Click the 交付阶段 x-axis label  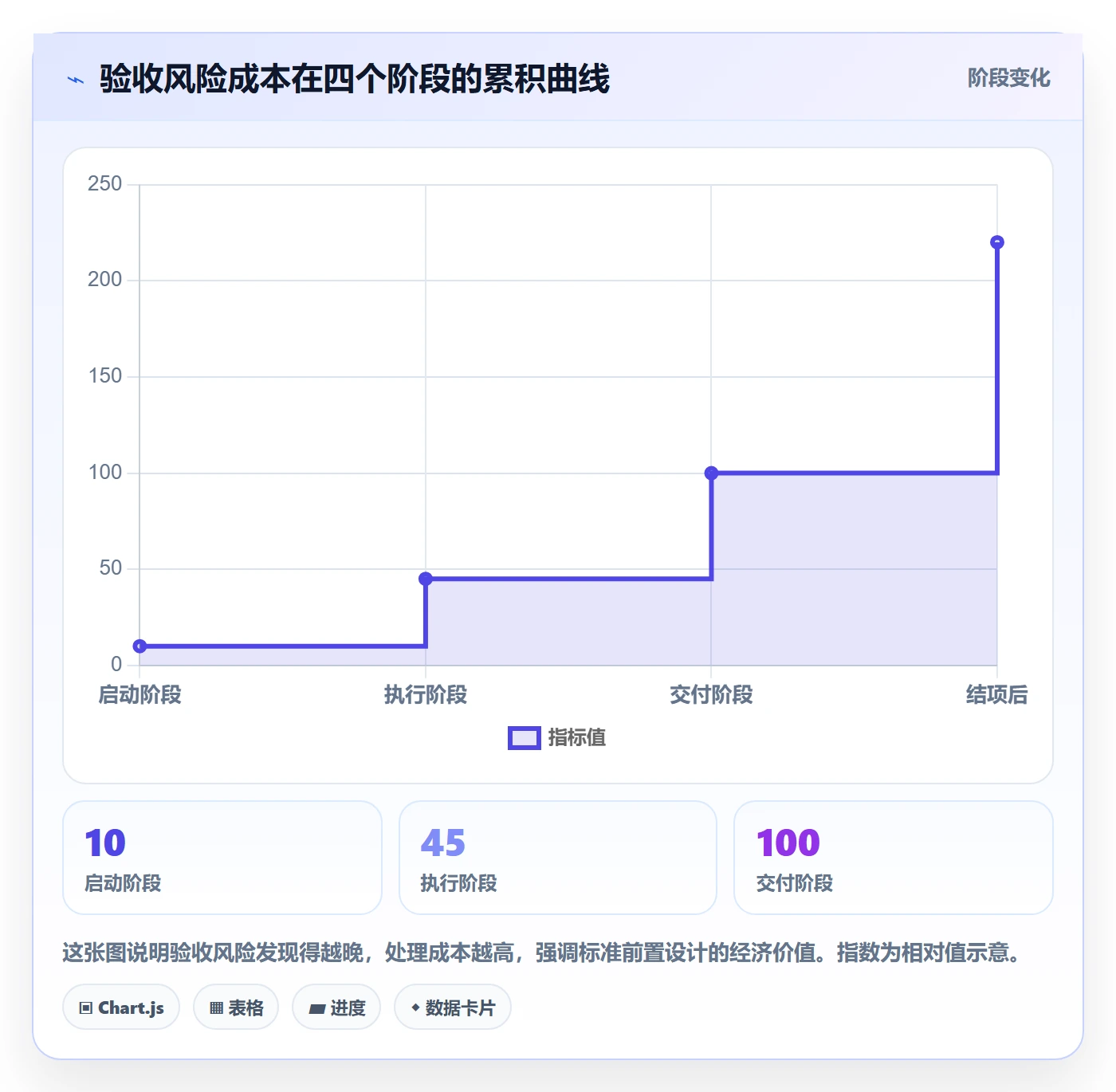[x=711, y=695]
